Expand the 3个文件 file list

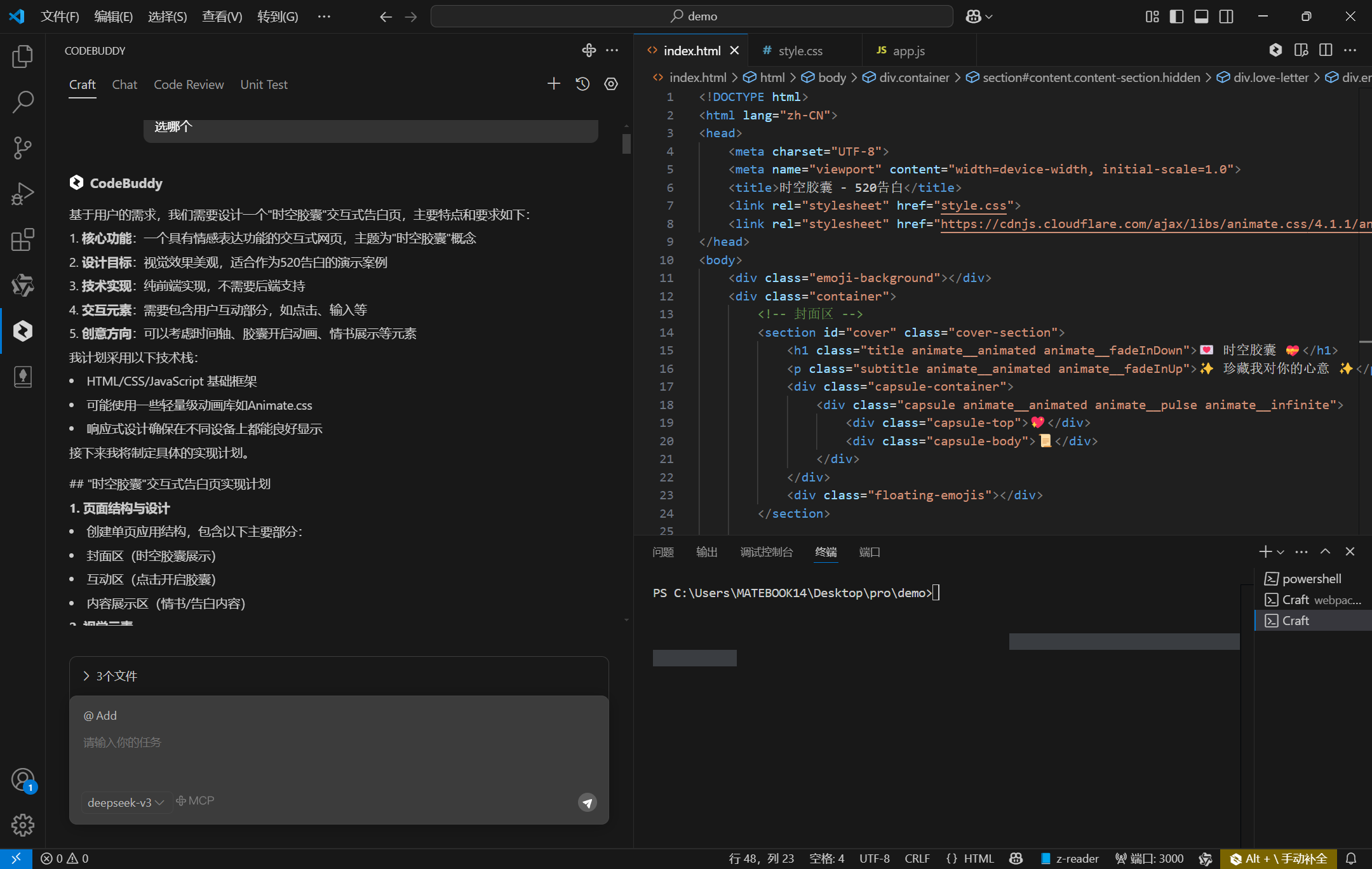point(116,676)
